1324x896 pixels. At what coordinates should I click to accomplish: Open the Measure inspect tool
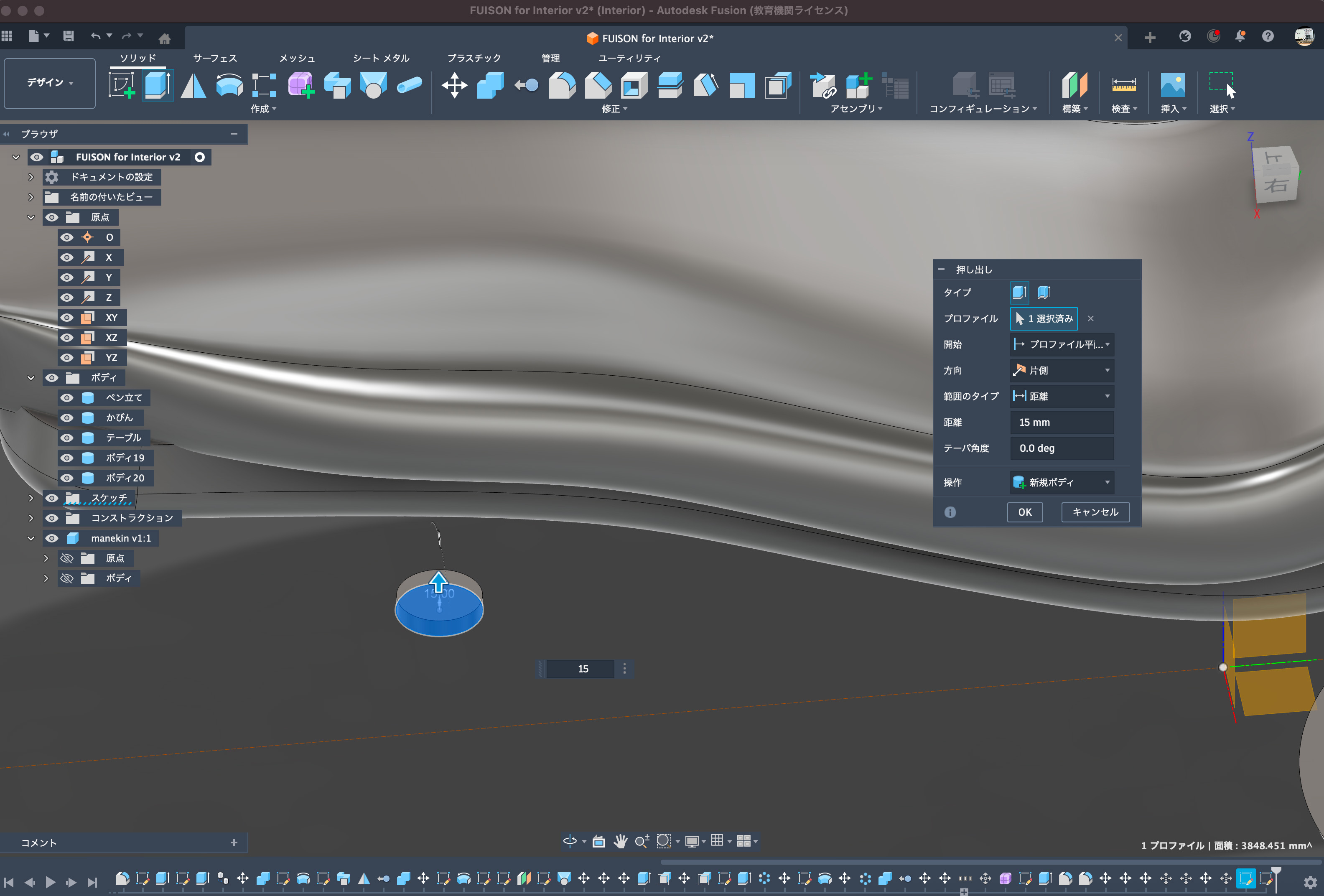(x=1123, y=85)
